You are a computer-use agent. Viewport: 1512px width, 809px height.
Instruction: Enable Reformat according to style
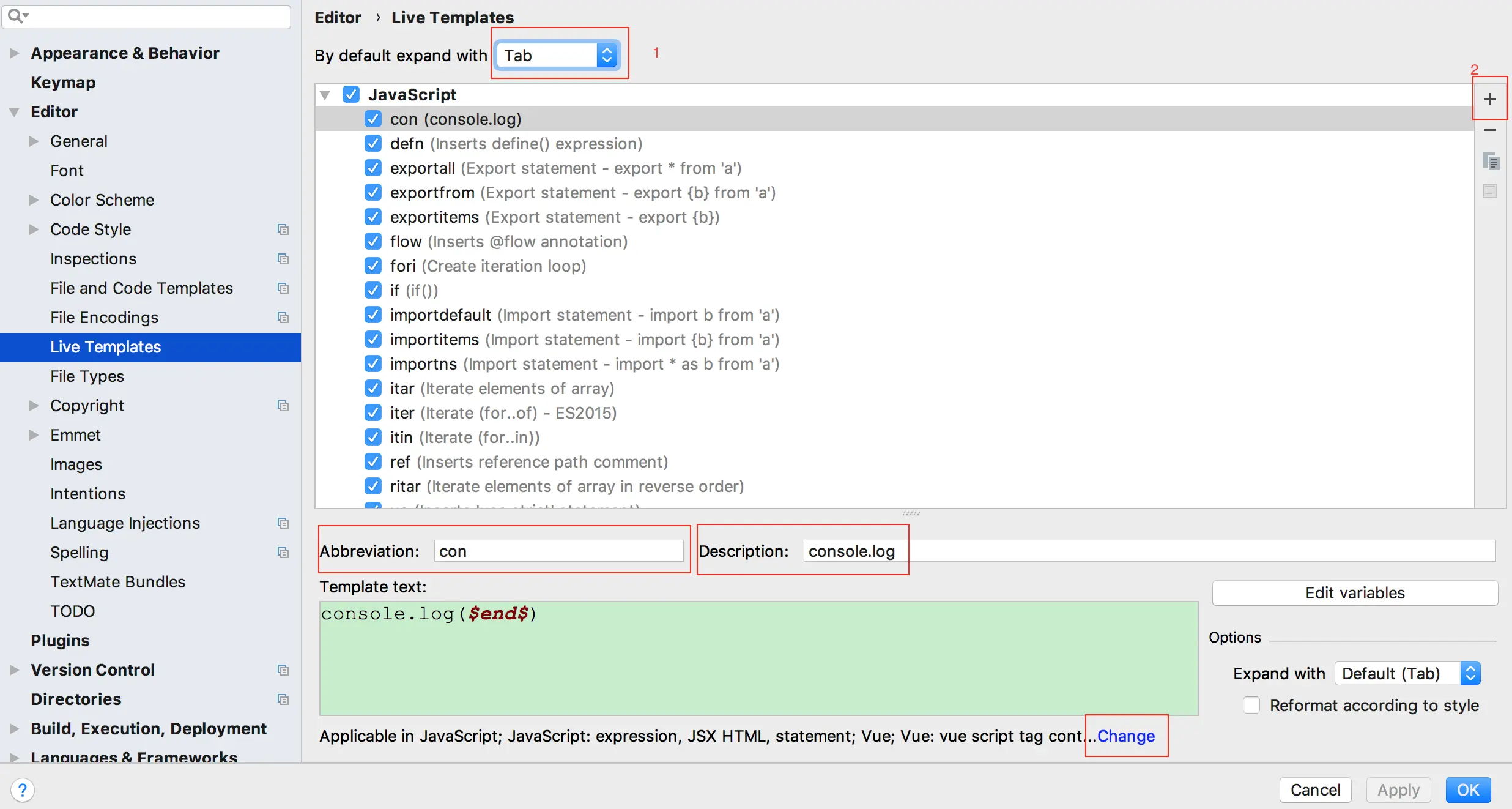pos(1251,705)
